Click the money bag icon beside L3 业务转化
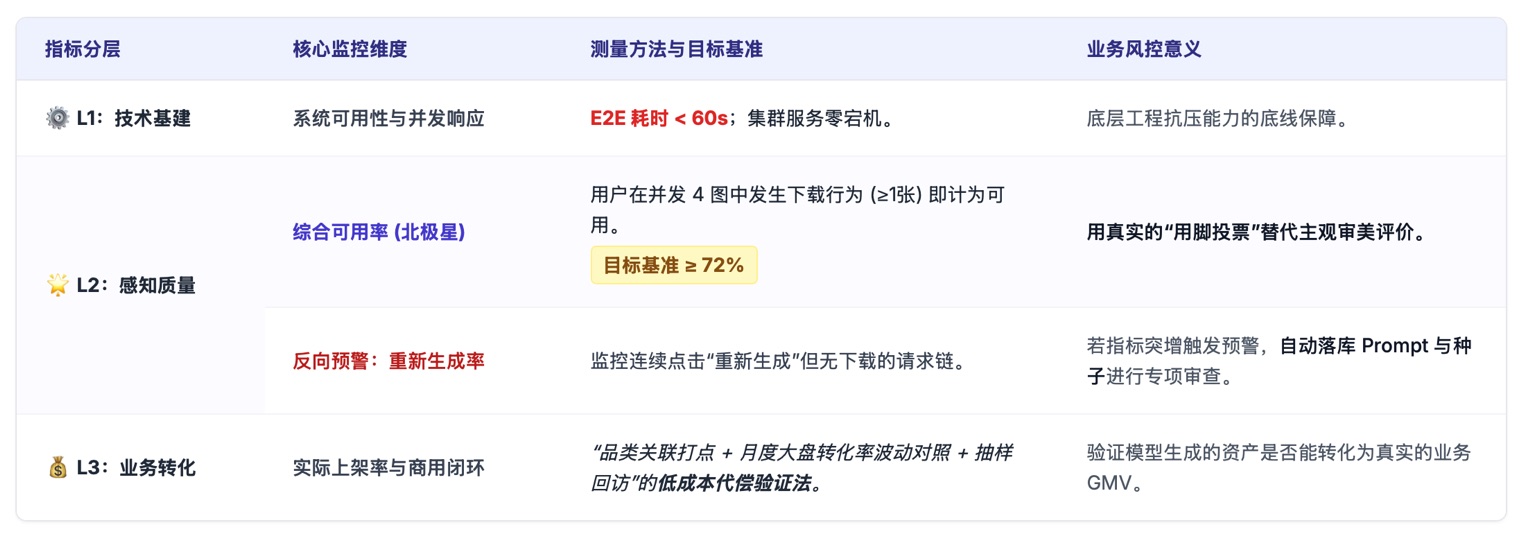This screenshot has height=548, width=1524. (57, 468)
